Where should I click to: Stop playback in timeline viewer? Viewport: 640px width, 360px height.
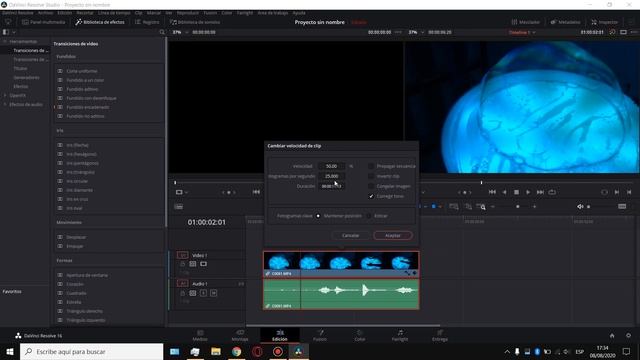pyautogui.click(x=516, y=192)
